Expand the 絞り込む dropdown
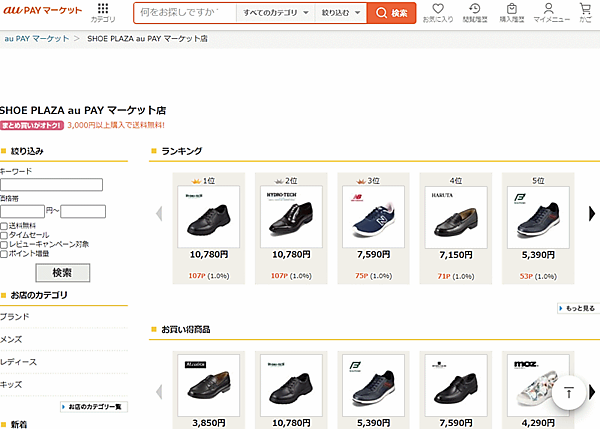Screen dimensions: 600x429 point(340,13)
